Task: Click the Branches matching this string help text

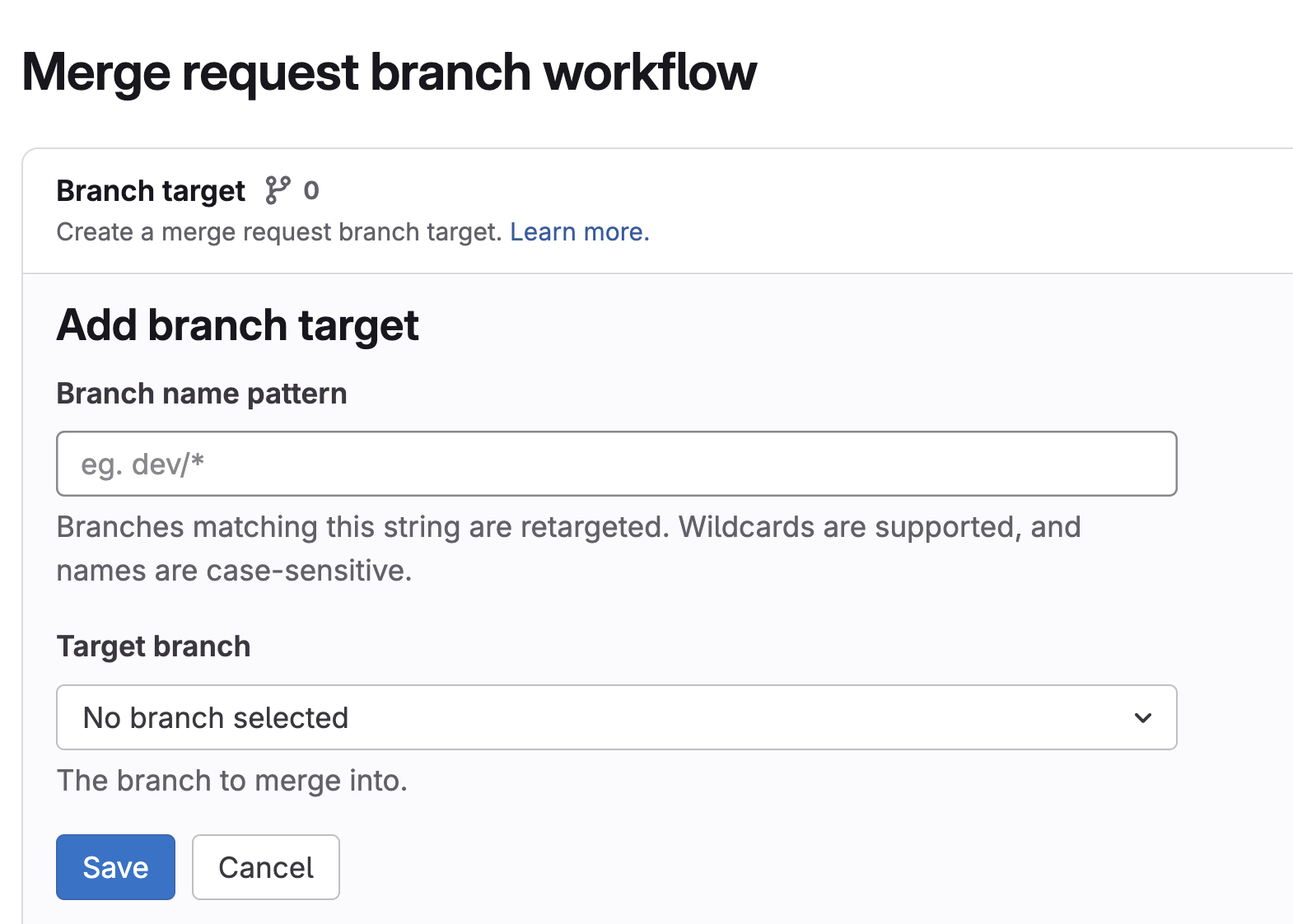Action: pos(362,527)
